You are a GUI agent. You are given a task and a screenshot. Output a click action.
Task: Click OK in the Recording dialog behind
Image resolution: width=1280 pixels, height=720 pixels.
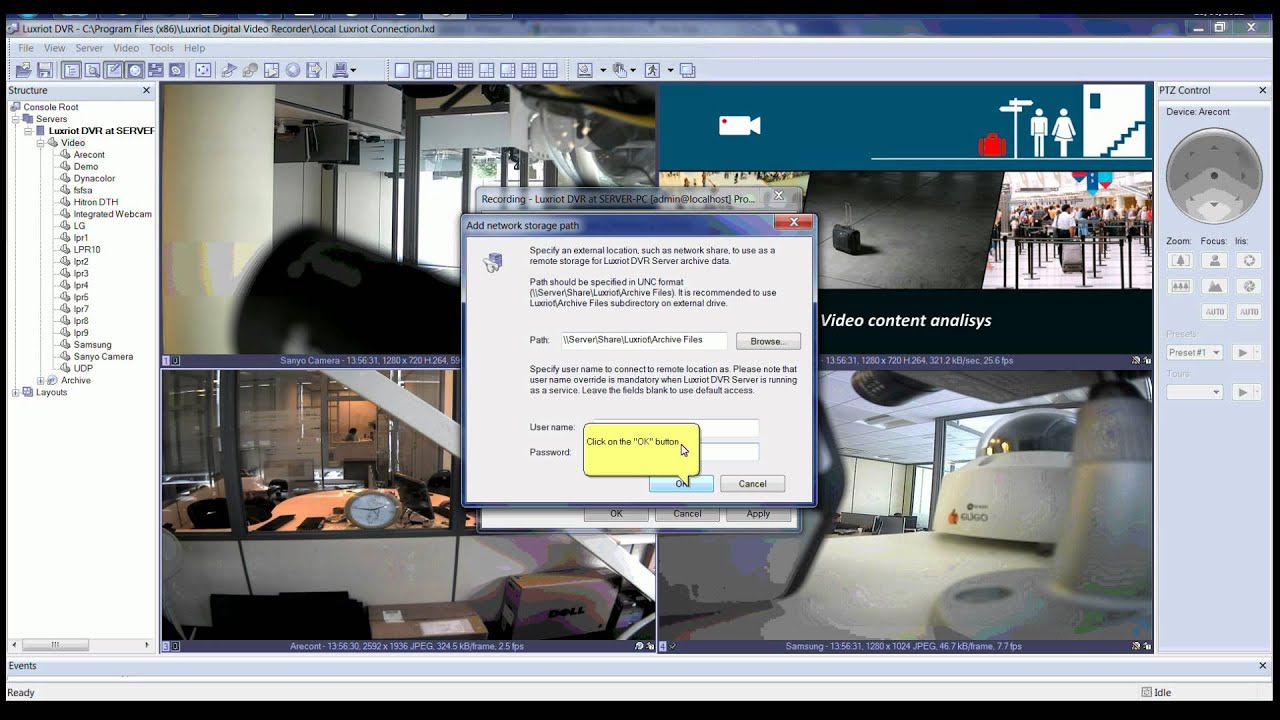616,514
